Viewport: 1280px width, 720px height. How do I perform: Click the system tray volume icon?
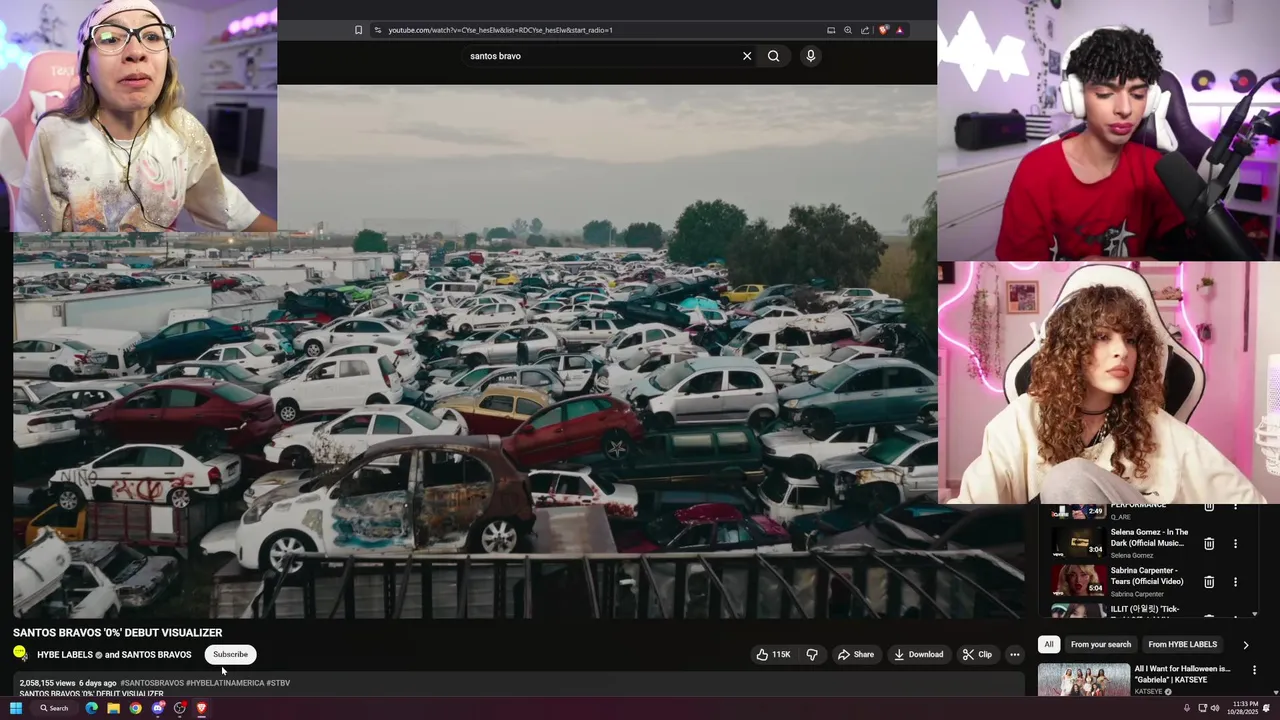tap(1215, 708)
